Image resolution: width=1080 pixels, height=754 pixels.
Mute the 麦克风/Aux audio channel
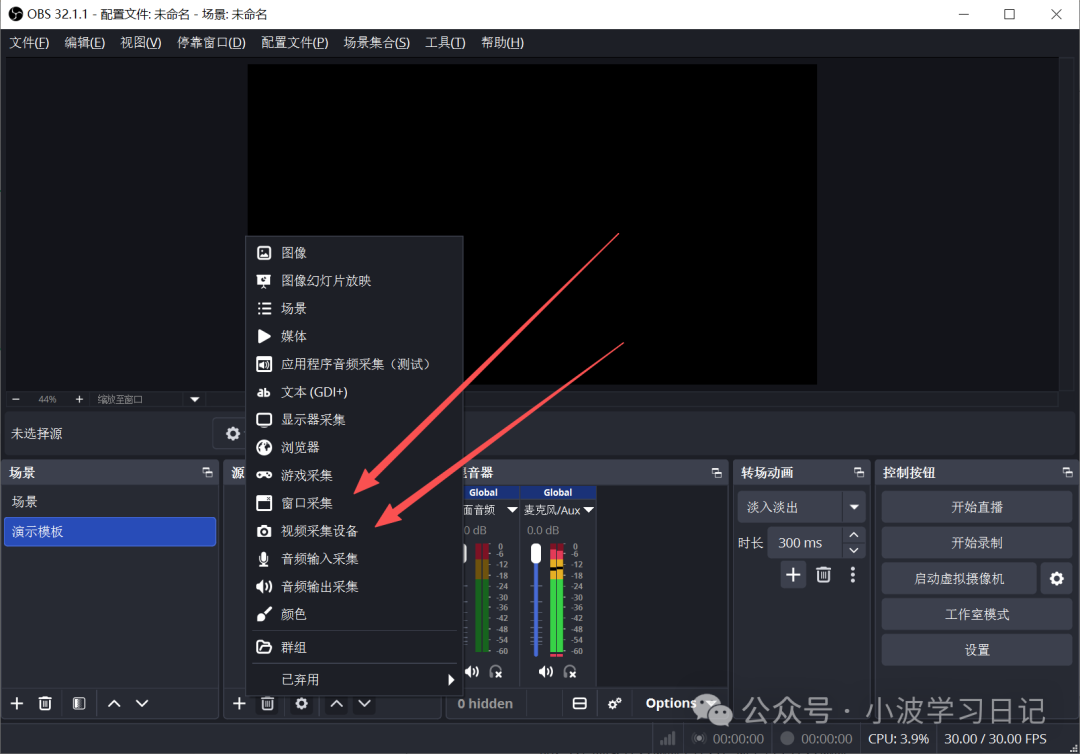pyautogui.click(x=545, y=671)
